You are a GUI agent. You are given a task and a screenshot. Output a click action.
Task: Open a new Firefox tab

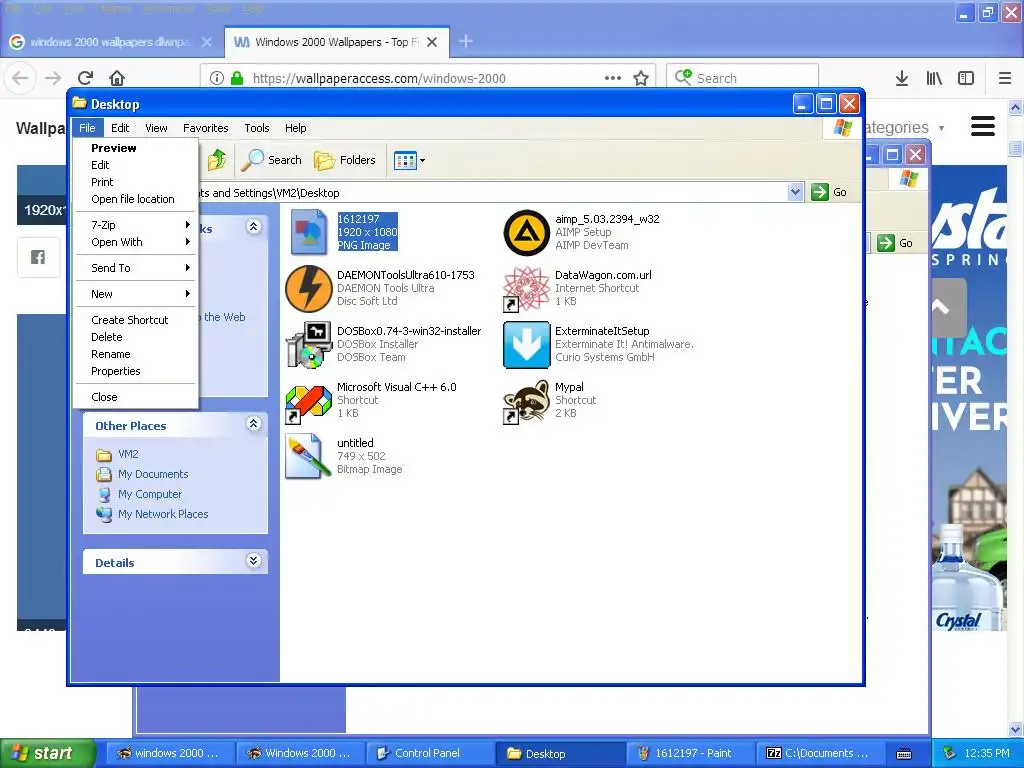(466, 41)
